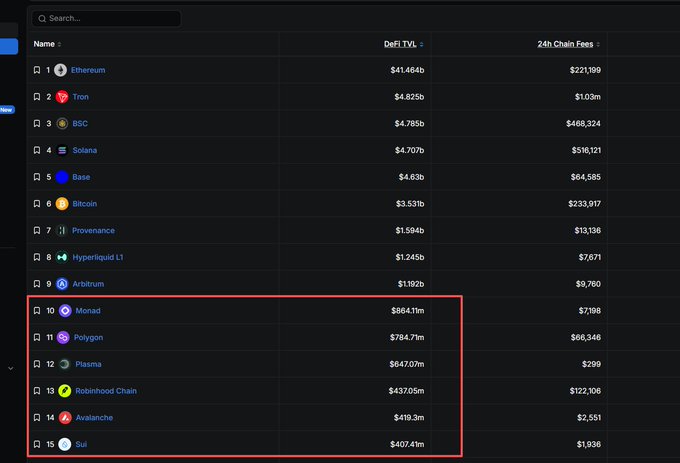Bookmark the Plasma row

coord(37,364)
